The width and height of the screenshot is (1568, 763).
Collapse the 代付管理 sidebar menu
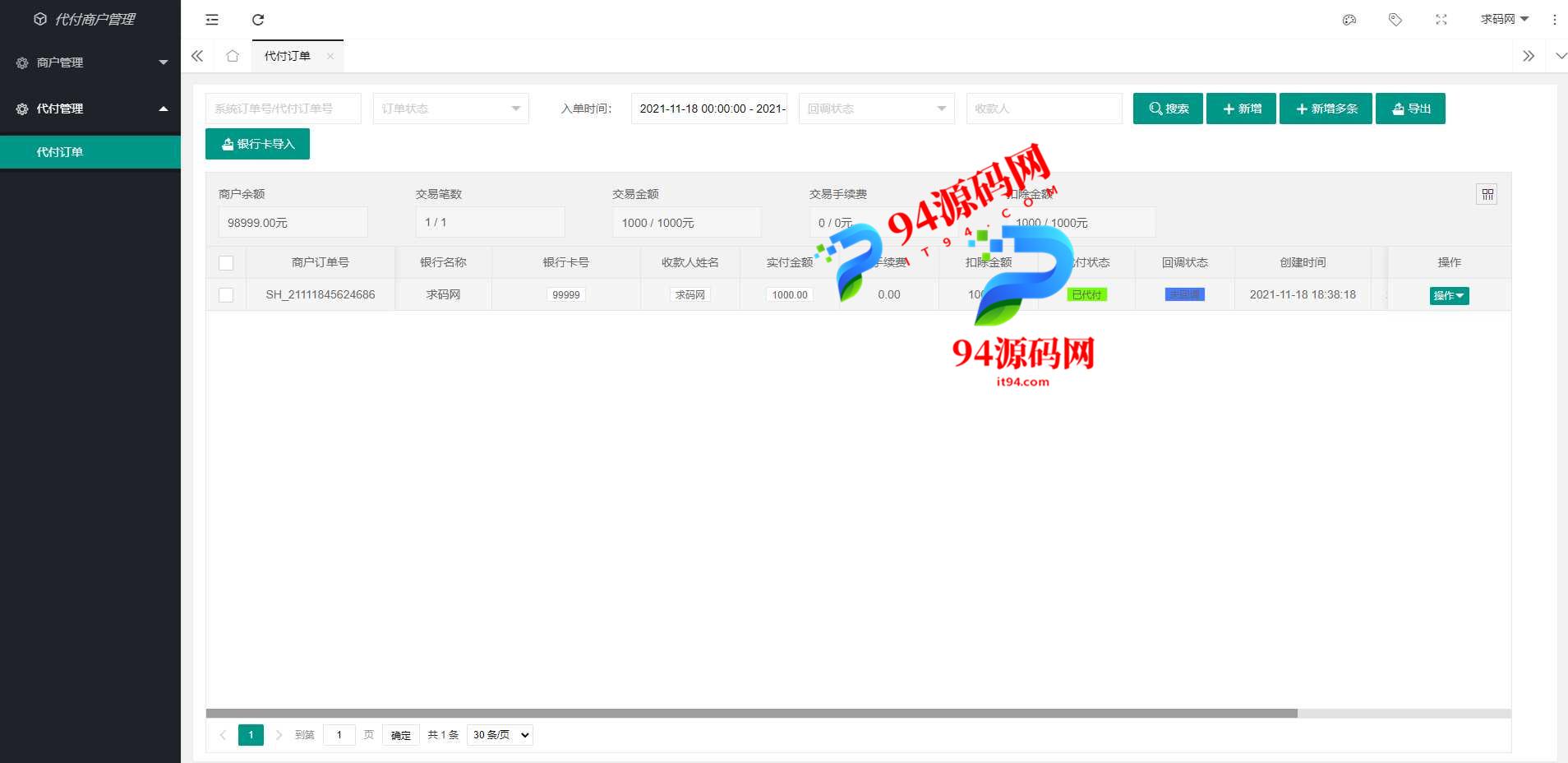(x=90, y=109)
